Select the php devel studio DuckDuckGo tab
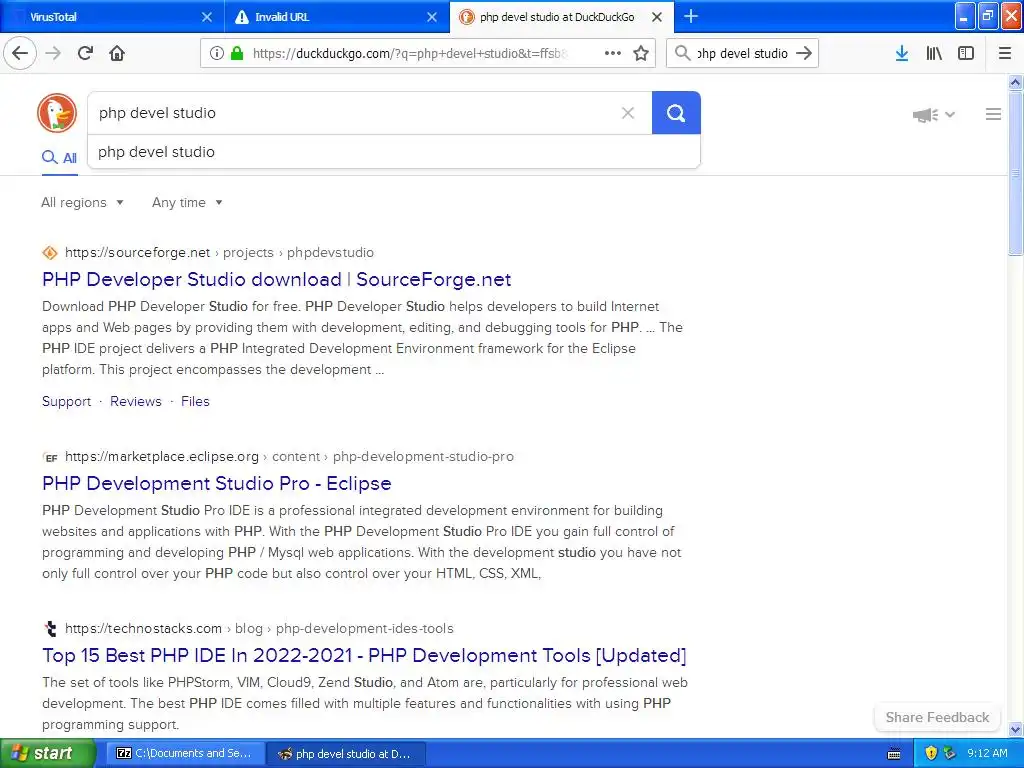Screen dimensions: 1024x768 [562, 17]
